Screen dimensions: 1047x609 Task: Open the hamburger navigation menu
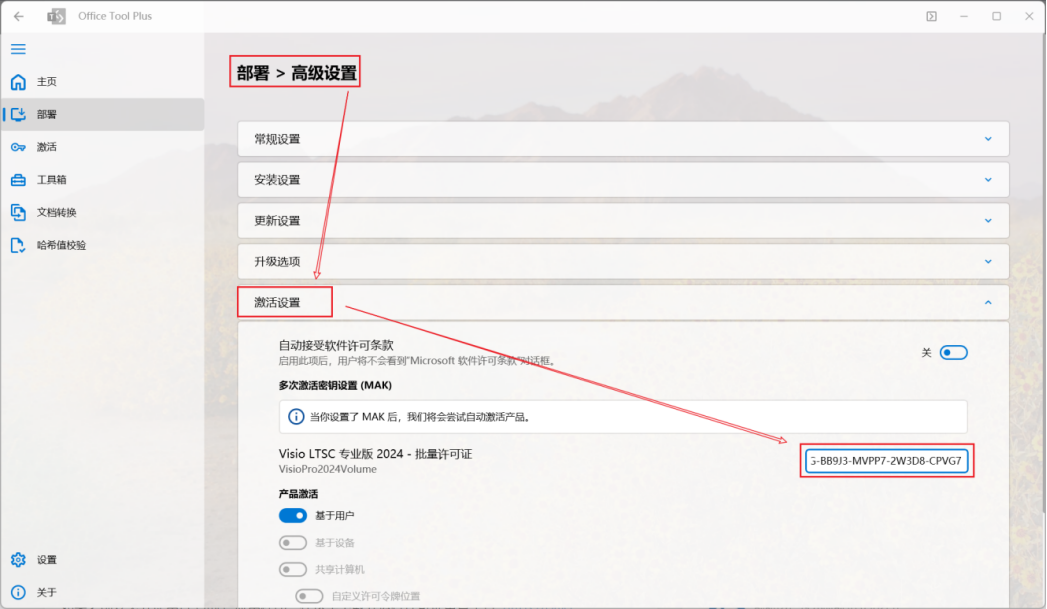pyautogui.click(x=18, y=49)
